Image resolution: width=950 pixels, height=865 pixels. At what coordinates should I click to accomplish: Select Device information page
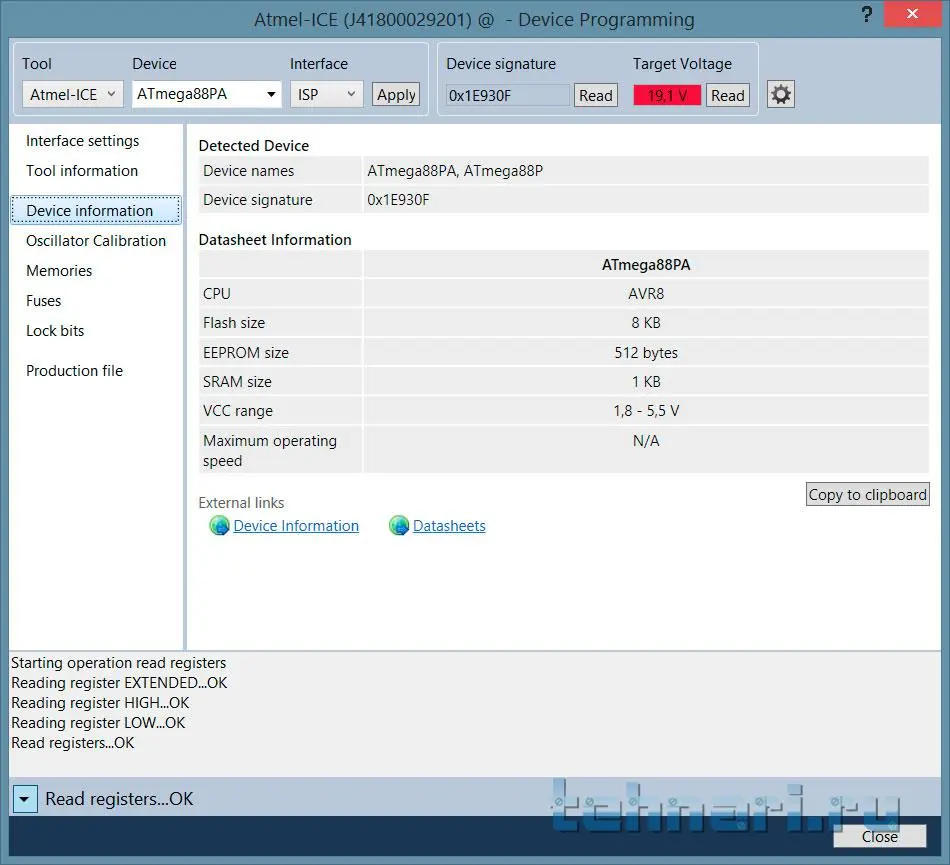[96, 210]
